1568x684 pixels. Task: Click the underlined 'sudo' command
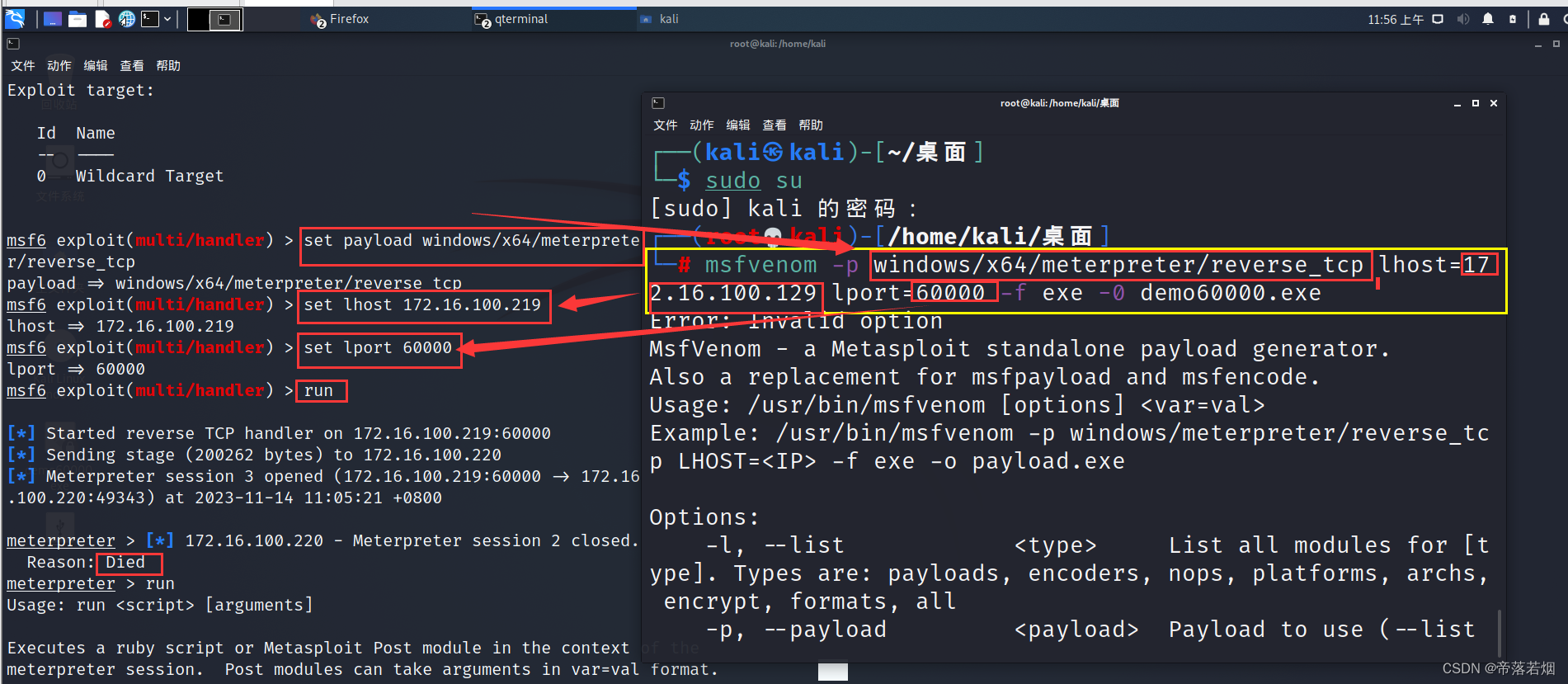[732, 181]
